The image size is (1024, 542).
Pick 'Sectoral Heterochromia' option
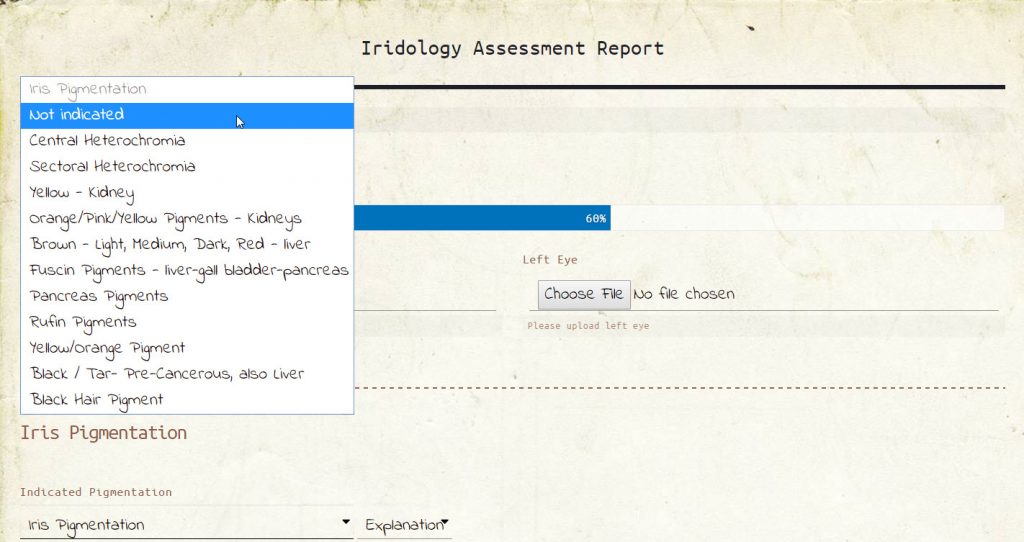point(187,167)
